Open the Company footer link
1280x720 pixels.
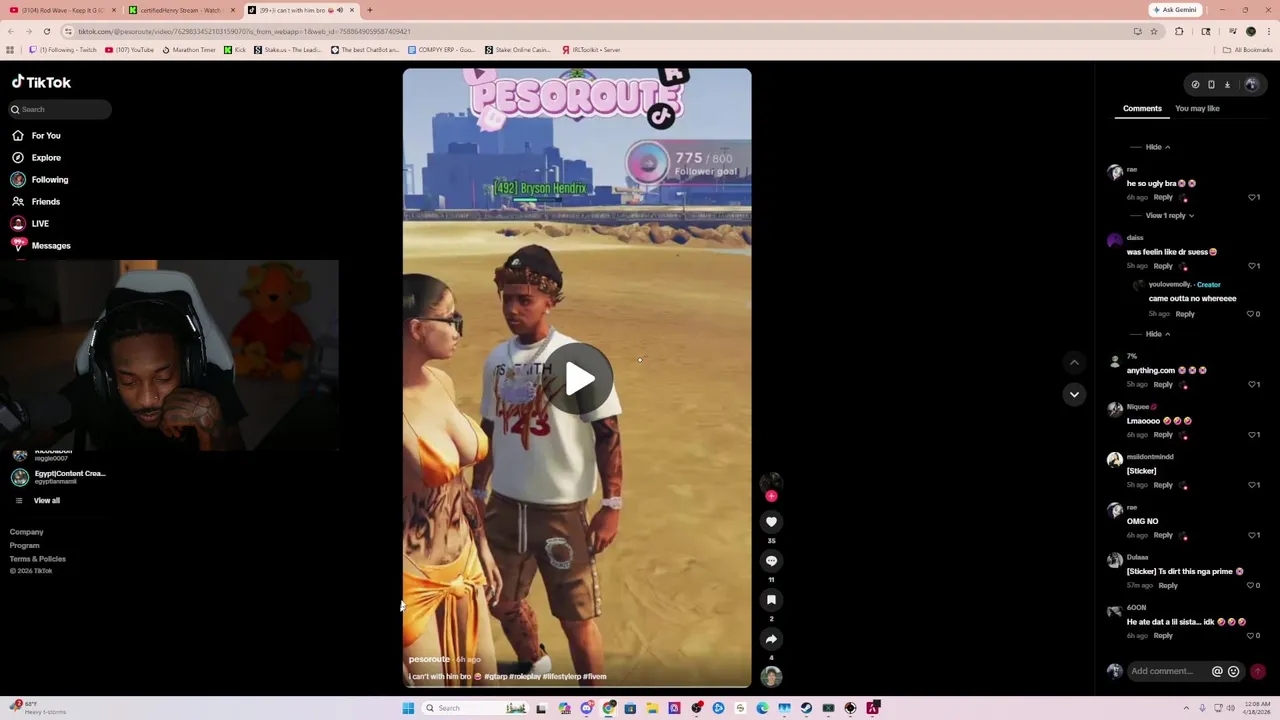pos(27,532)
